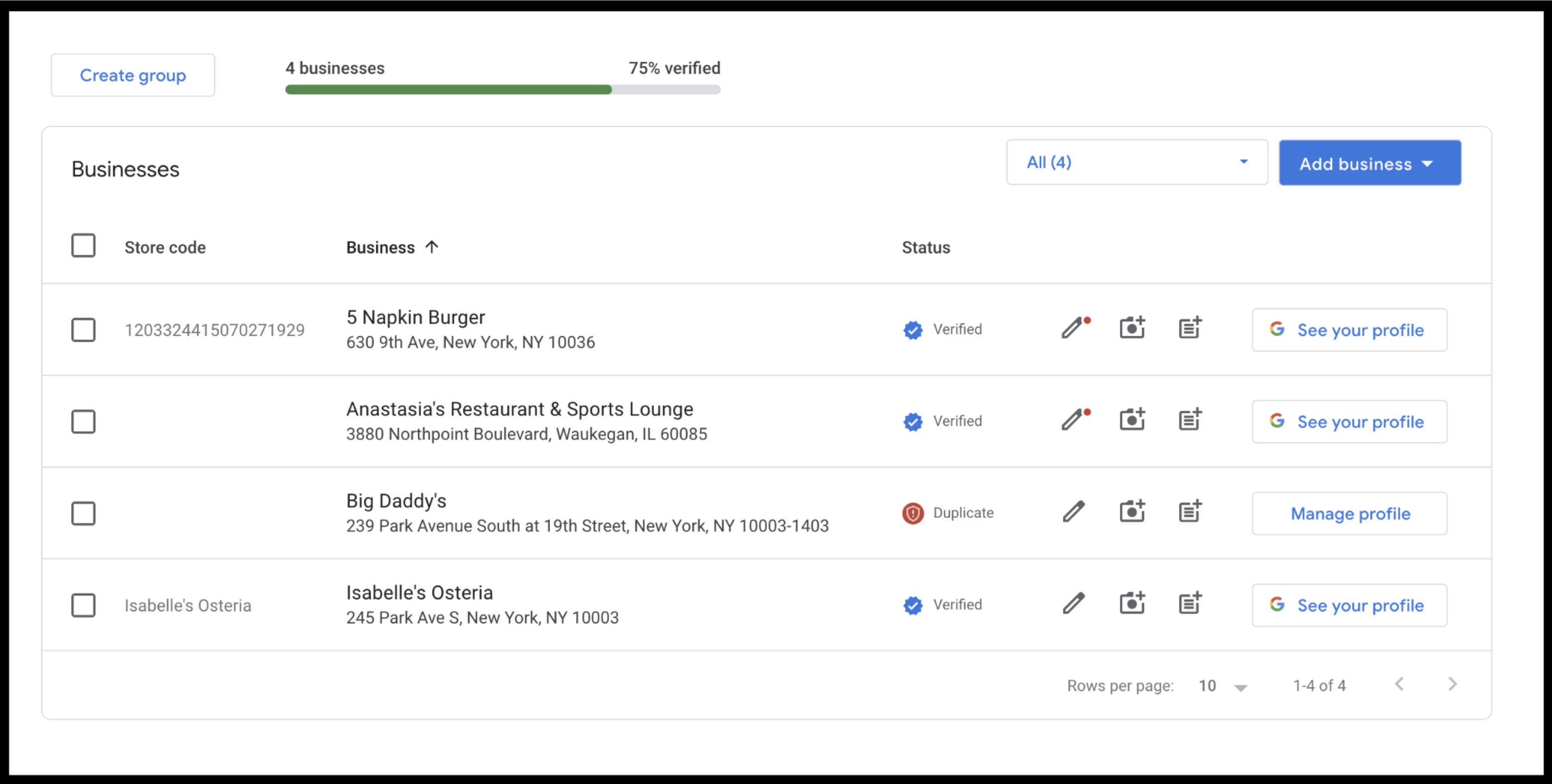Add photo for Big Daddy's
Screen dimensions: 1552x784
click(1132, 512)
